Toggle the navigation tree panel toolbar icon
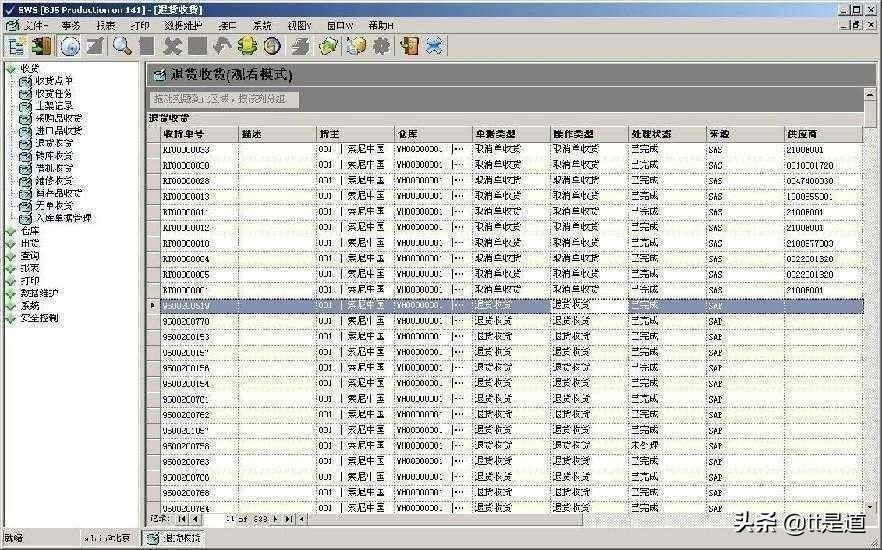Image resolution: width=882 pixels, height=550 pixels. coord(16,46)
